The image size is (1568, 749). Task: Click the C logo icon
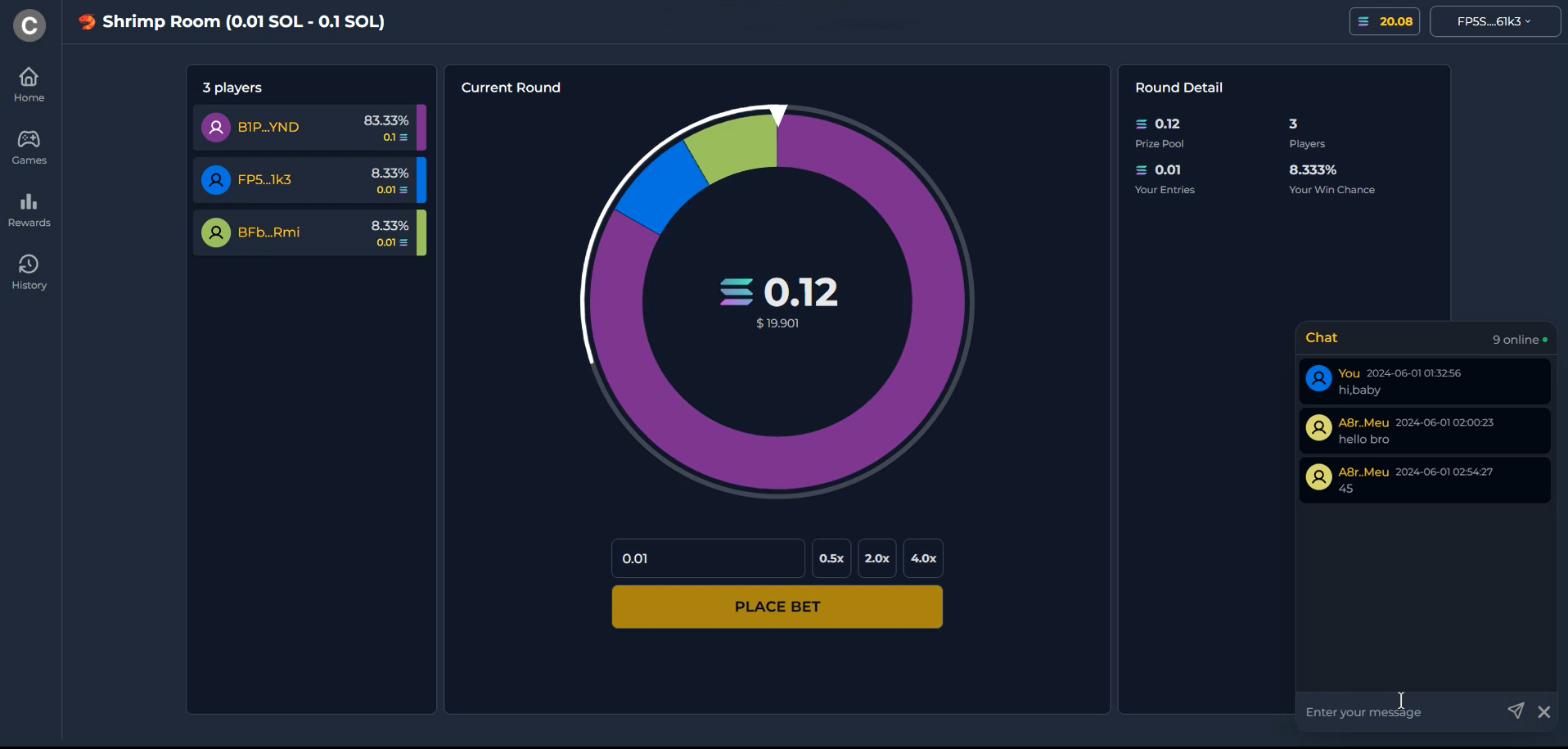29,25
